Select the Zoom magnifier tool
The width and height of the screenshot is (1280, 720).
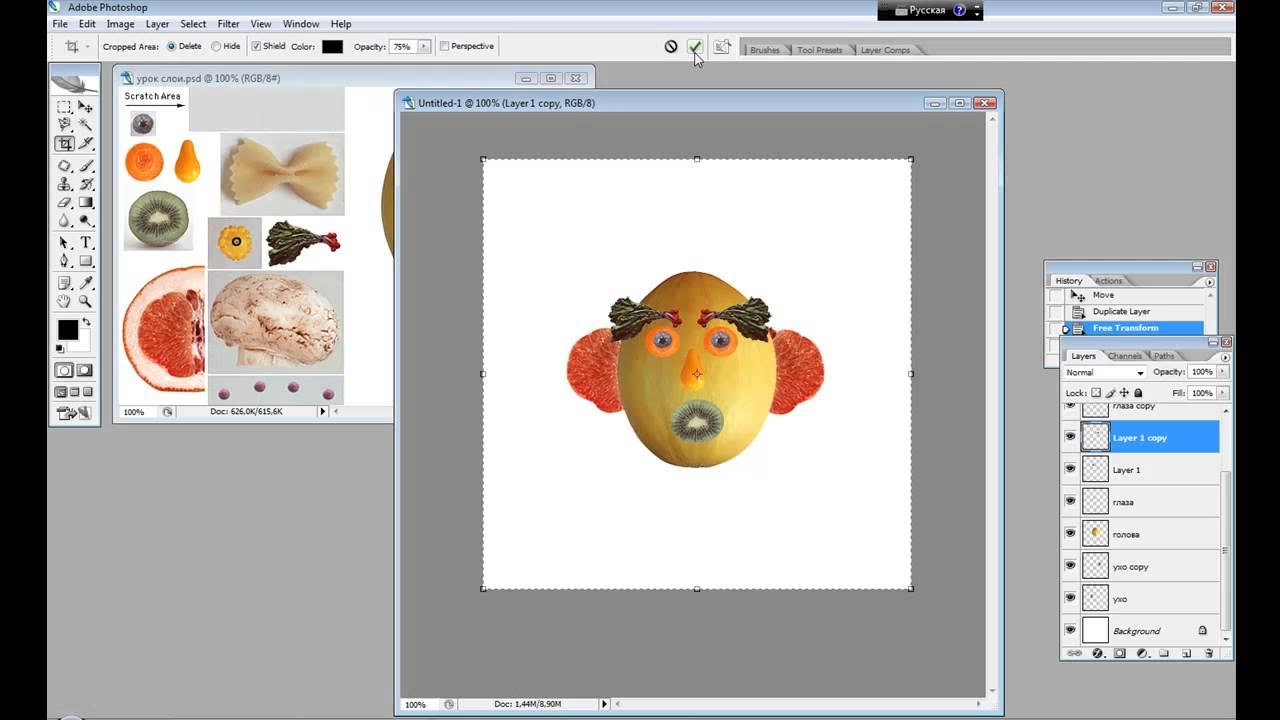85,301
